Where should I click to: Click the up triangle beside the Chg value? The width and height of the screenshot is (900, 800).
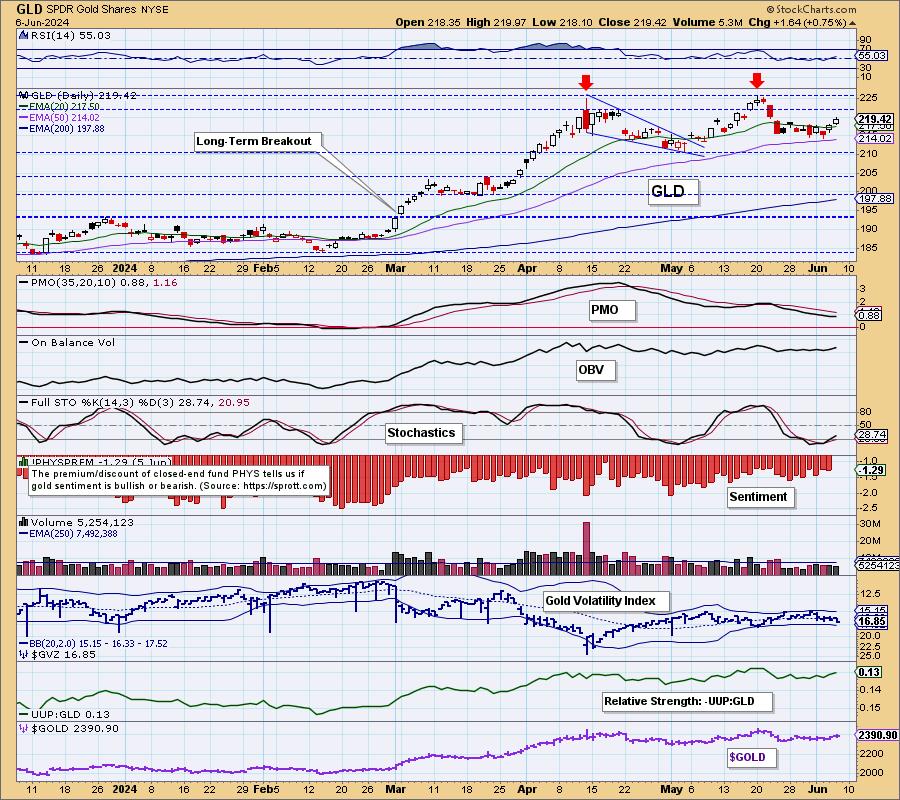point(852,23)
